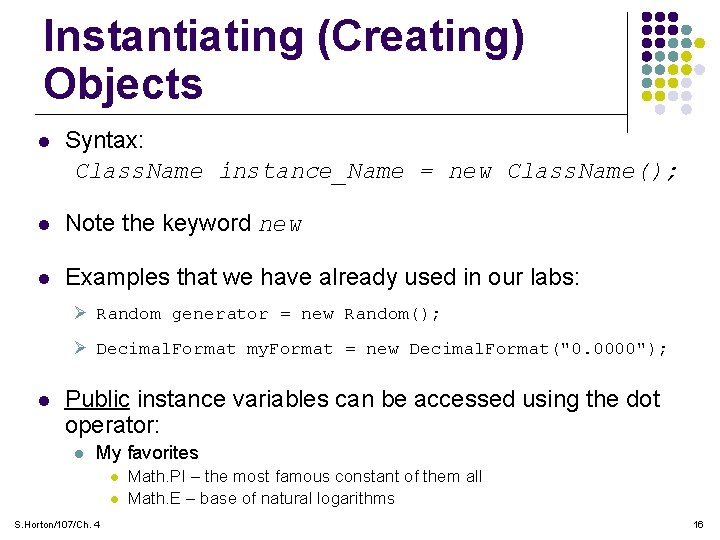Click the italic keyword "new" after "Note the keyword"
The height and width of the screenshot is (540, 720).
pyautogui.click(x=280, y=225)
